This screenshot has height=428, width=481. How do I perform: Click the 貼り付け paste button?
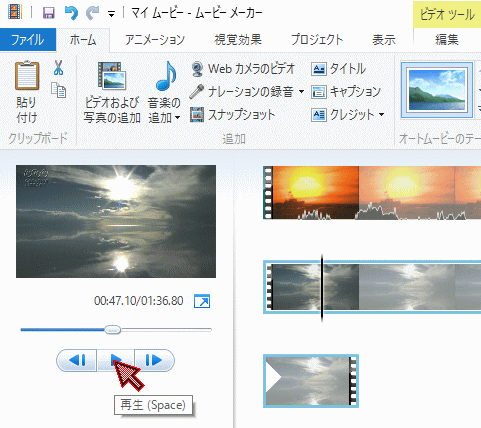point(27,92)
